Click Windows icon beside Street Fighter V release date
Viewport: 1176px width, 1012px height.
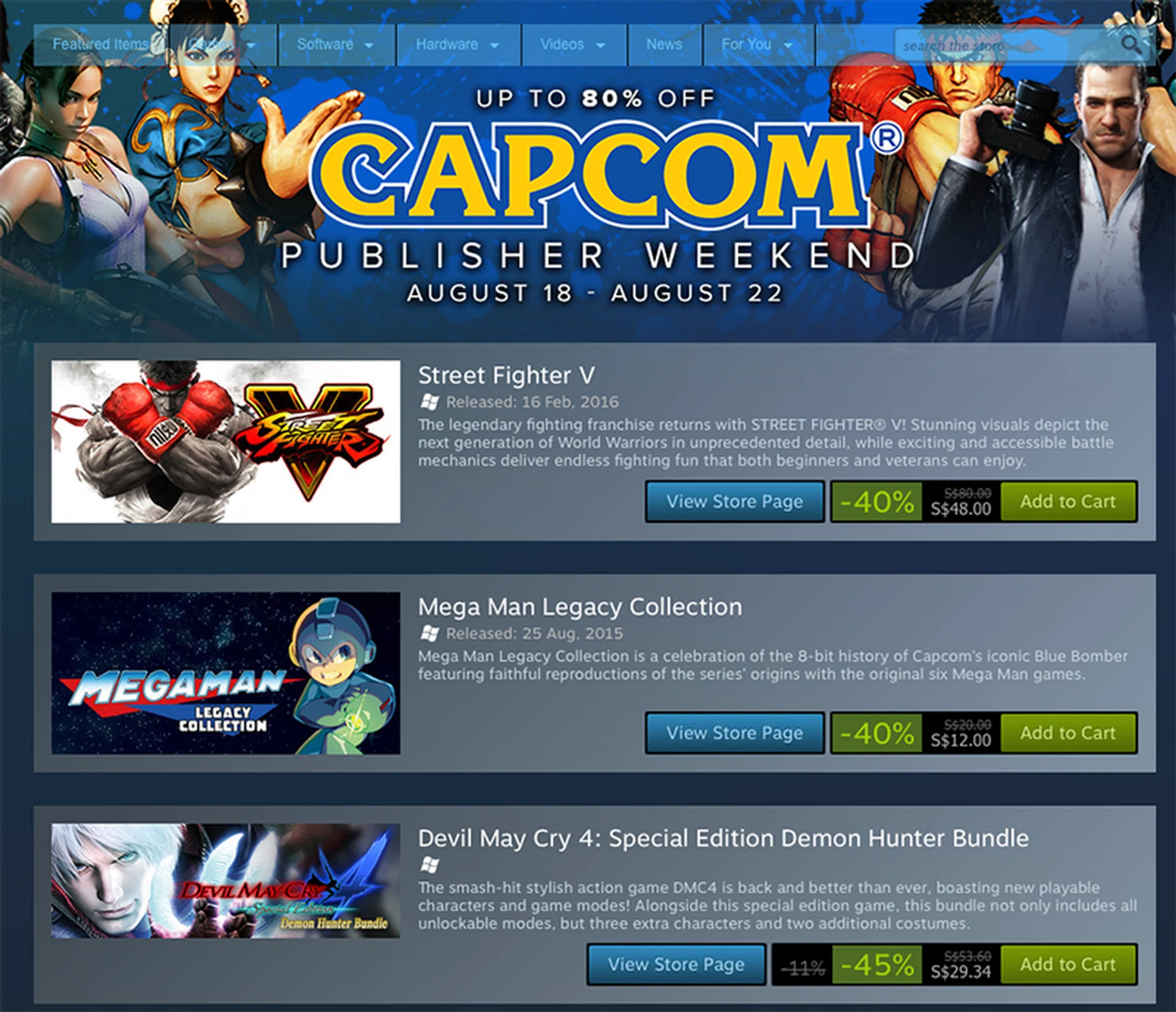429,402
